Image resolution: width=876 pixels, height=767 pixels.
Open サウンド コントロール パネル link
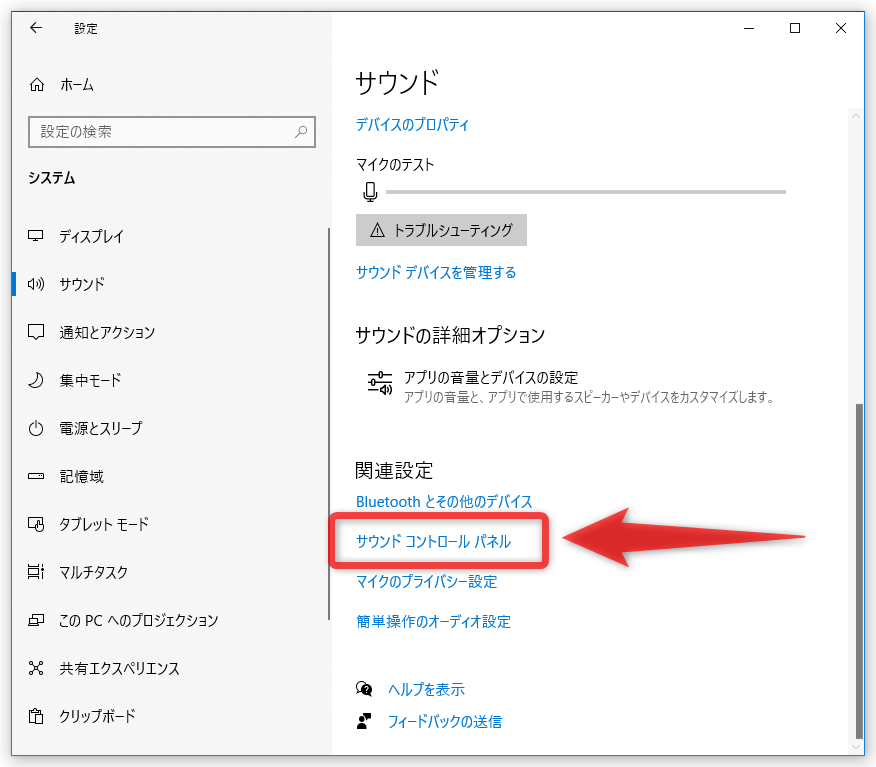[x=434, y=541]
